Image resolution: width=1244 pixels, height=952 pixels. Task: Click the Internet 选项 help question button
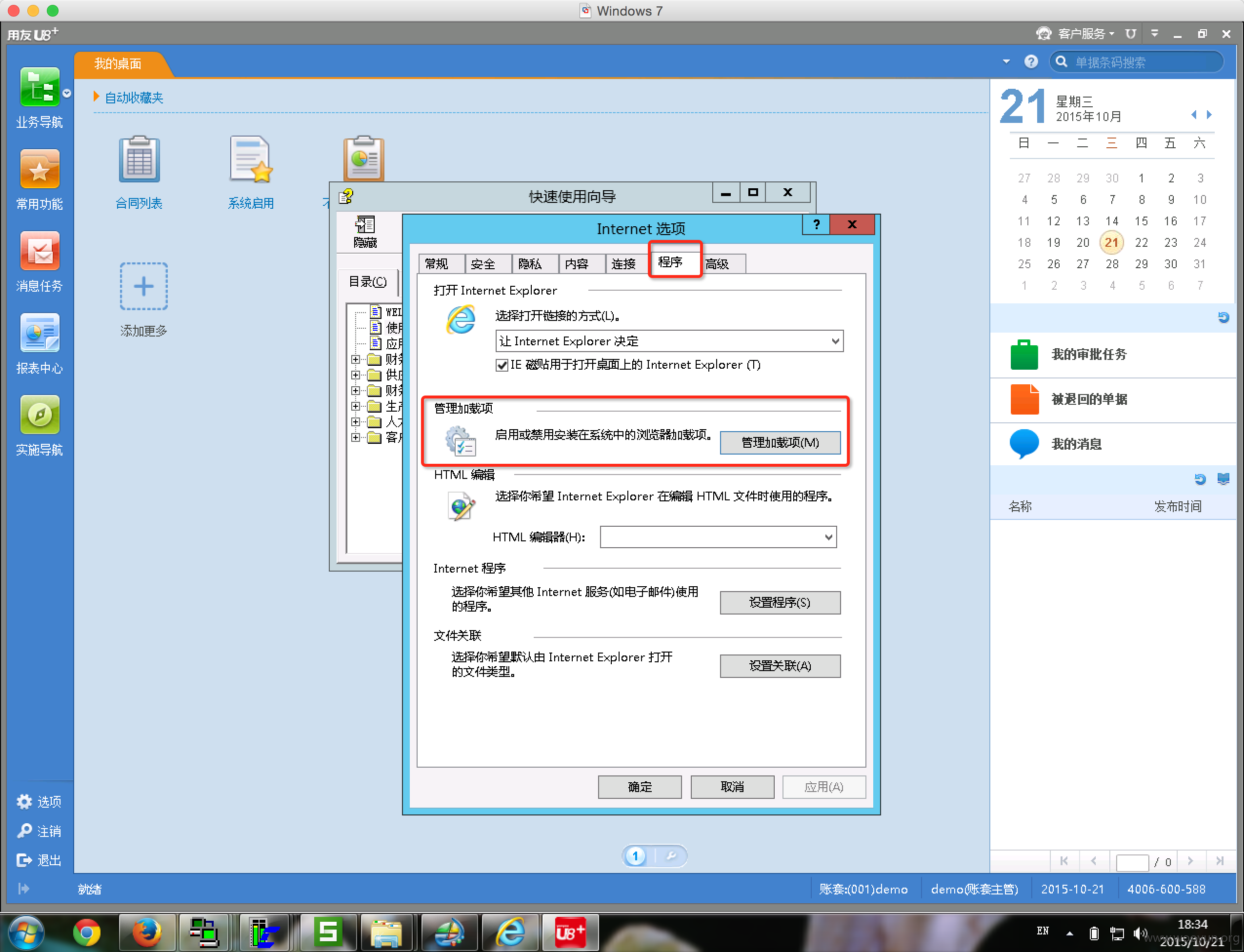816,224
